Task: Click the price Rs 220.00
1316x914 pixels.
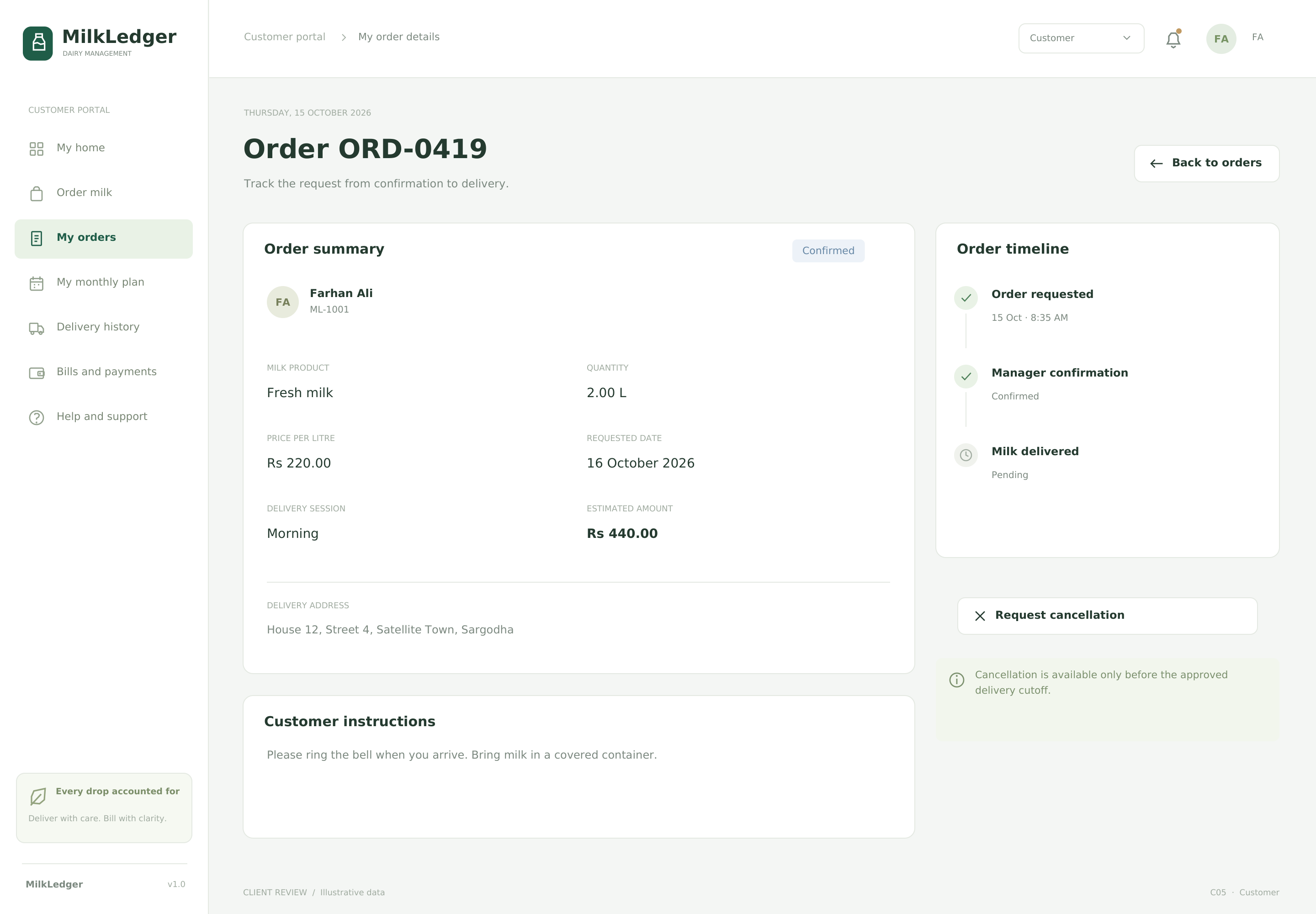Action: click(299, 463)
